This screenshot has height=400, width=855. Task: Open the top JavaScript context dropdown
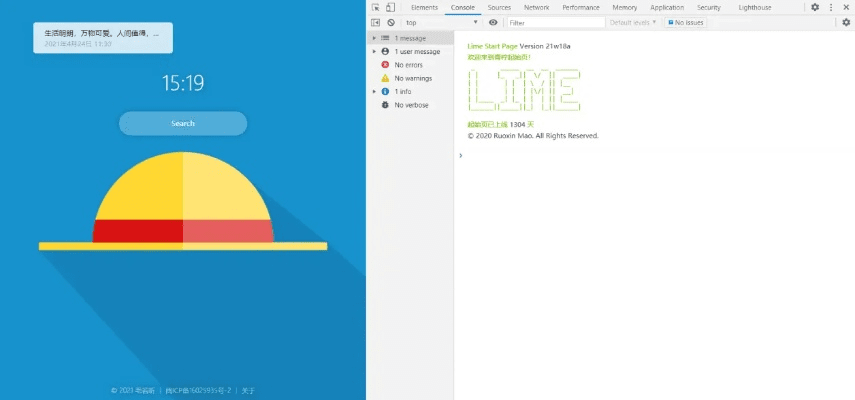click(440, 22)
